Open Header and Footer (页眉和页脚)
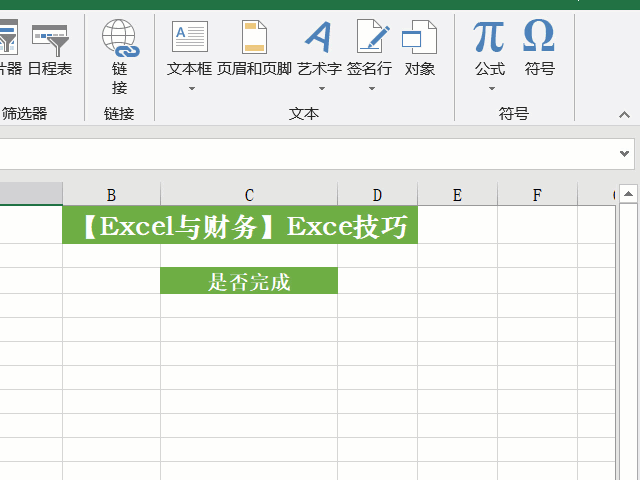This screenshot has height=480, width=640. (x=254, y=48)
